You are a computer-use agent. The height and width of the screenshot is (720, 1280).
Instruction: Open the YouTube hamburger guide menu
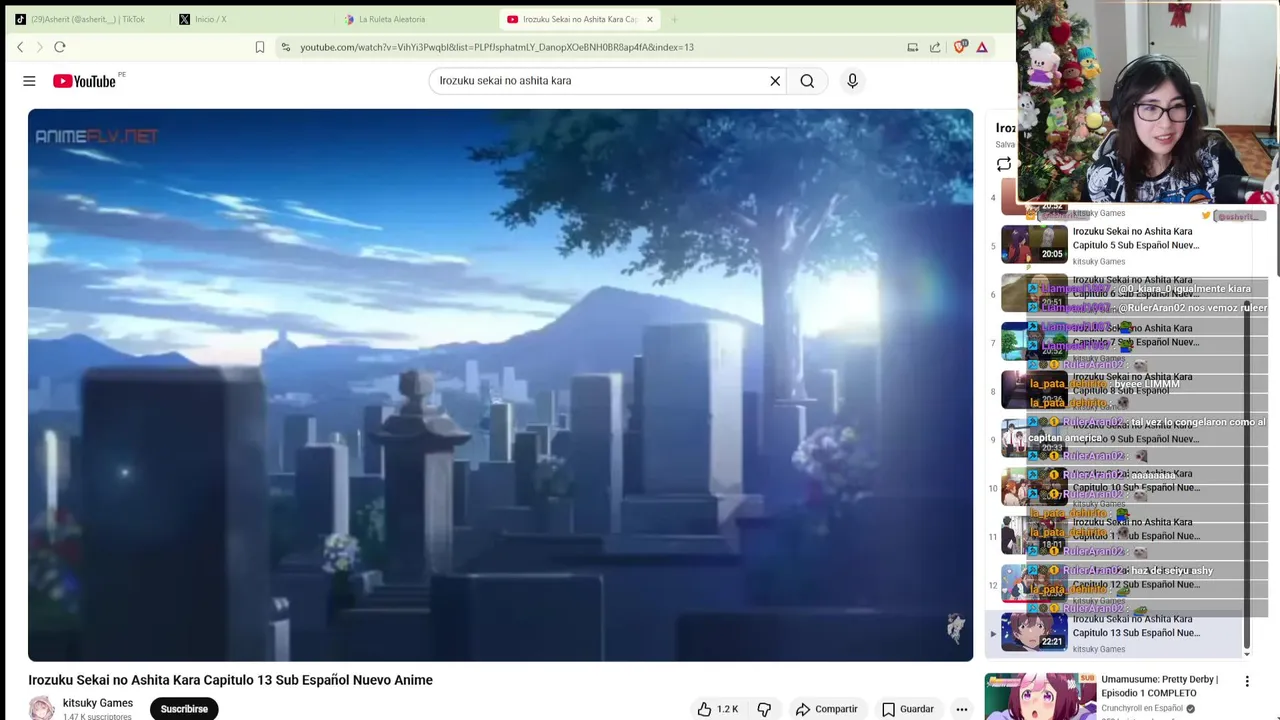(x=29, y=81)
